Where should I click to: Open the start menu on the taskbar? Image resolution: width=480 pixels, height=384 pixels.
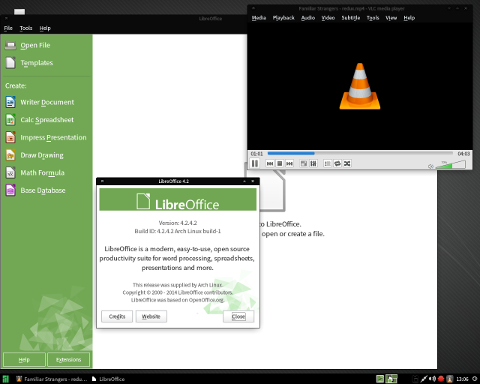point(6,379)
